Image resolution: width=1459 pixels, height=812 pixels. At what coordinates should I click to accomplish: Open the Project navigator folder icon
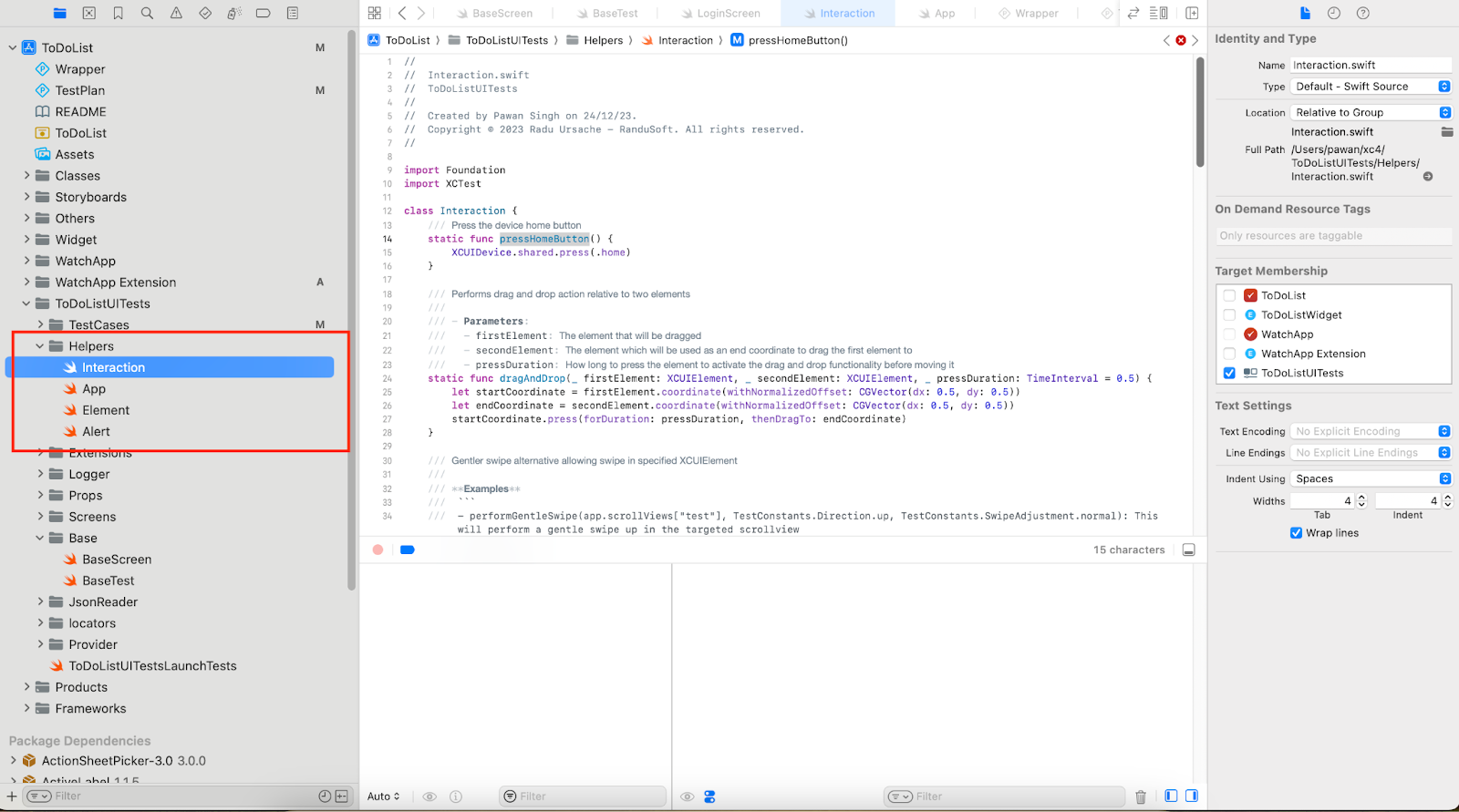60,13
